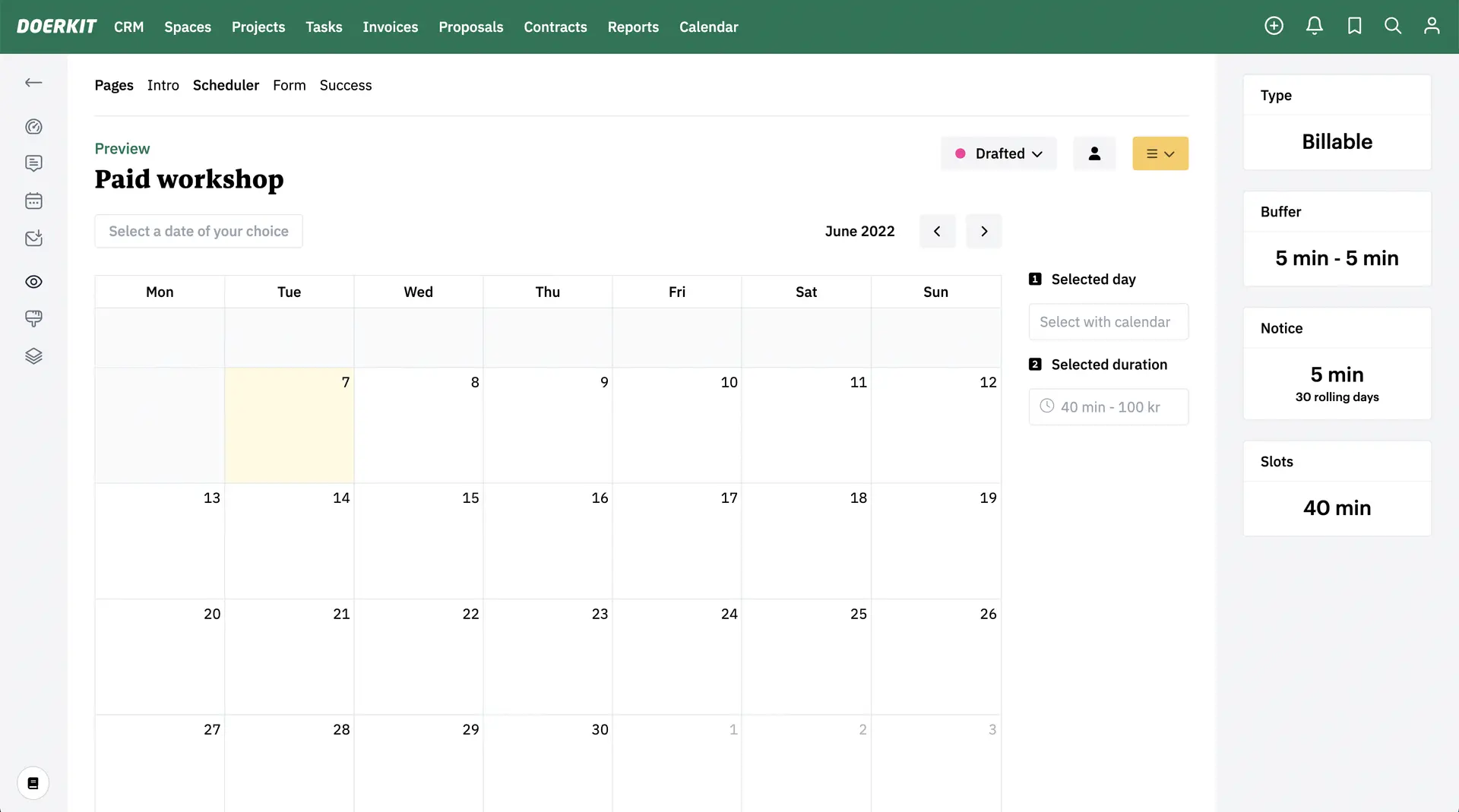Click the bookmark icon in top bar
The image size is (1459, 812).
1354,26
